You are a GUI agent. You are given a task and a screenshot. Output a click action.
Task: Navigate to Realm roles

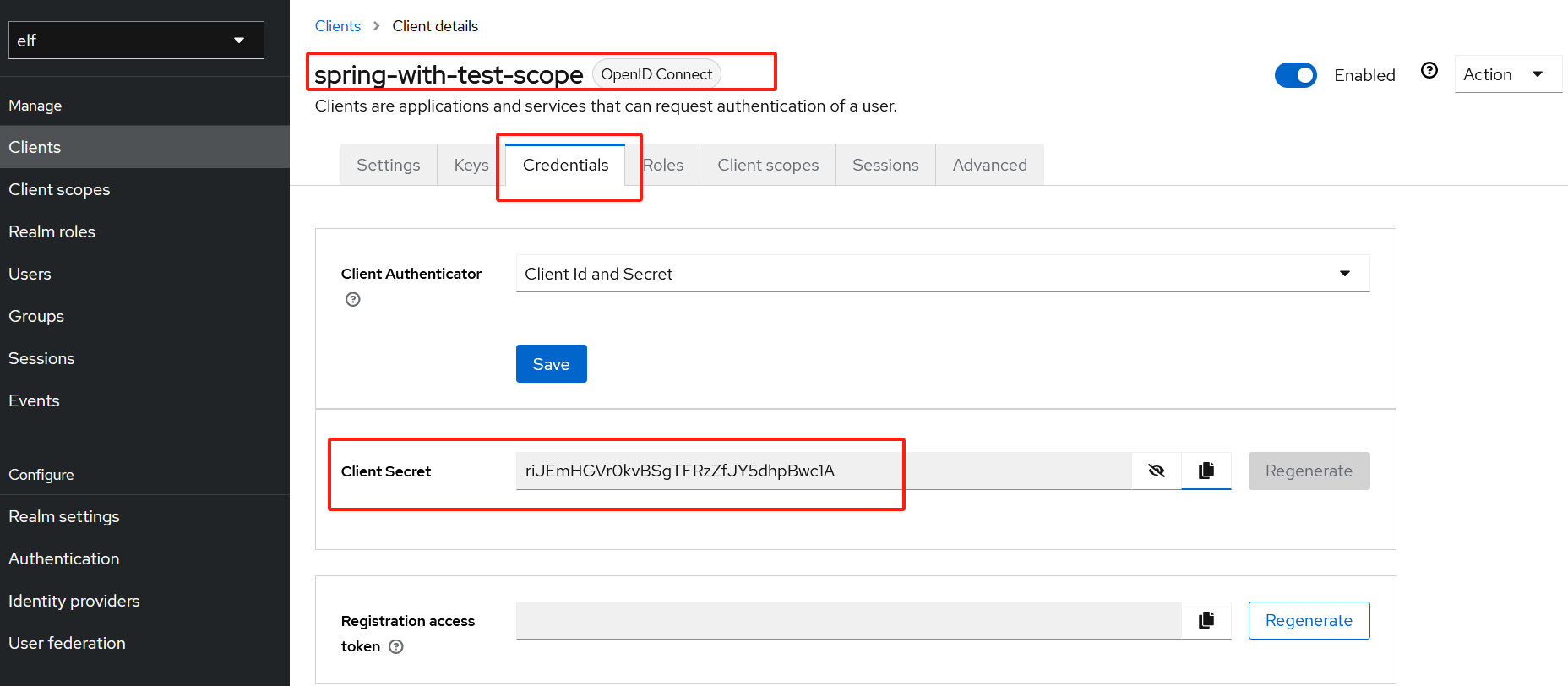coord(144,231)
